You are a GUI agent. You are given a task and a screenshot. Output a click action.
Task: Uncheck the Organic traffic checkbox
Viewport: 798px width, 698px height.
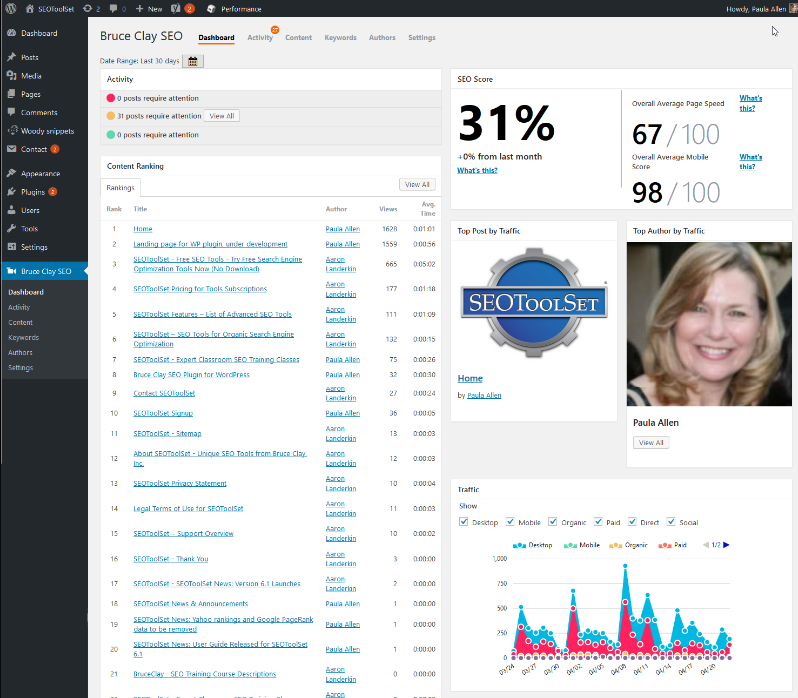[x=552, y=521]
